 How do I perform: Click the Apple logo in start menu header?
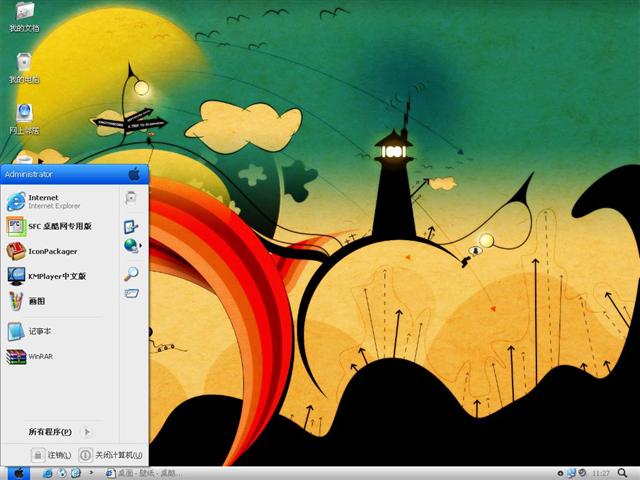point(134,174)
